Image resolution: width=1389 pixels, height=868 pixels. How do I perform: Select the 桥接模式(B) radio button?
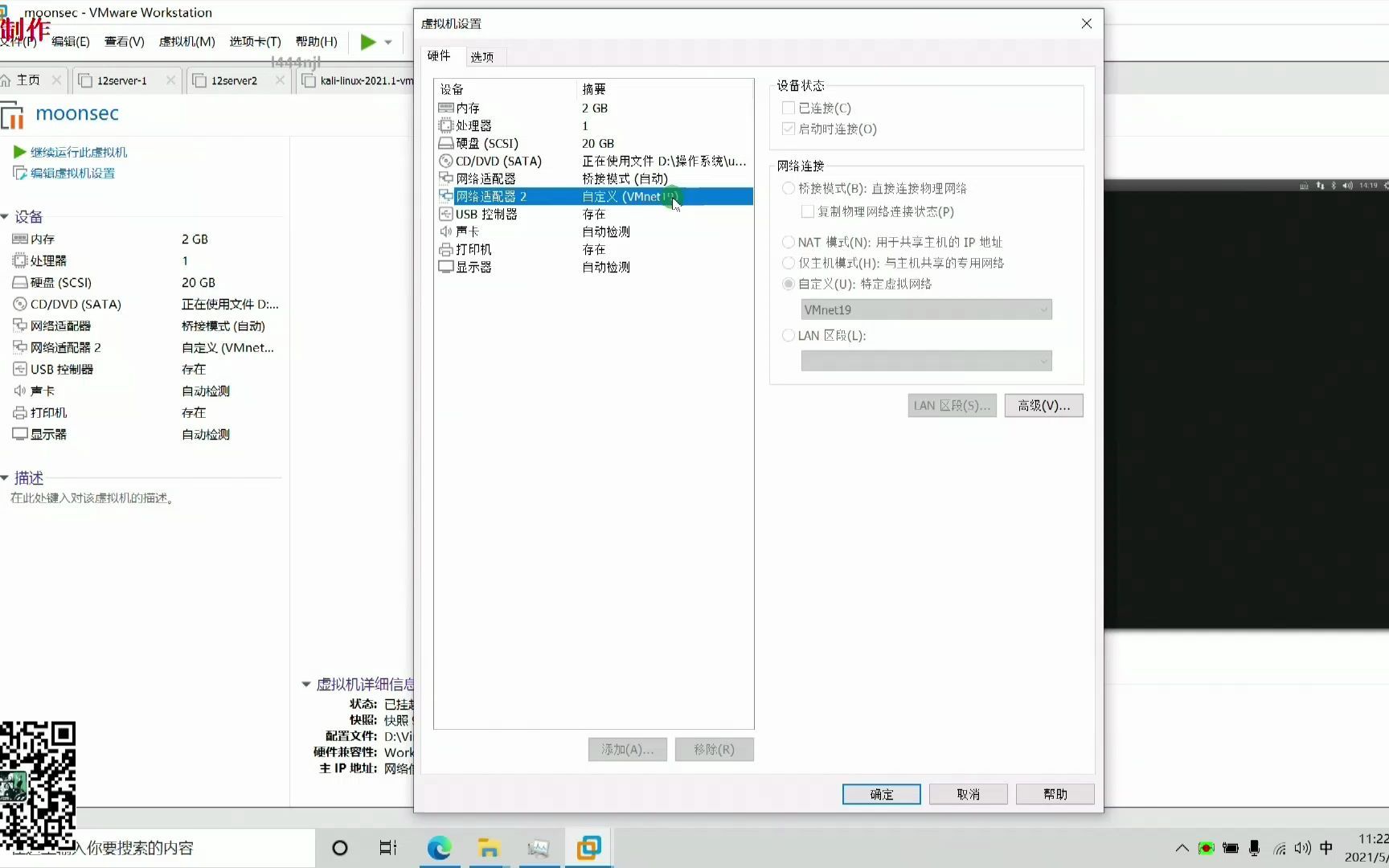coord(789,188)
